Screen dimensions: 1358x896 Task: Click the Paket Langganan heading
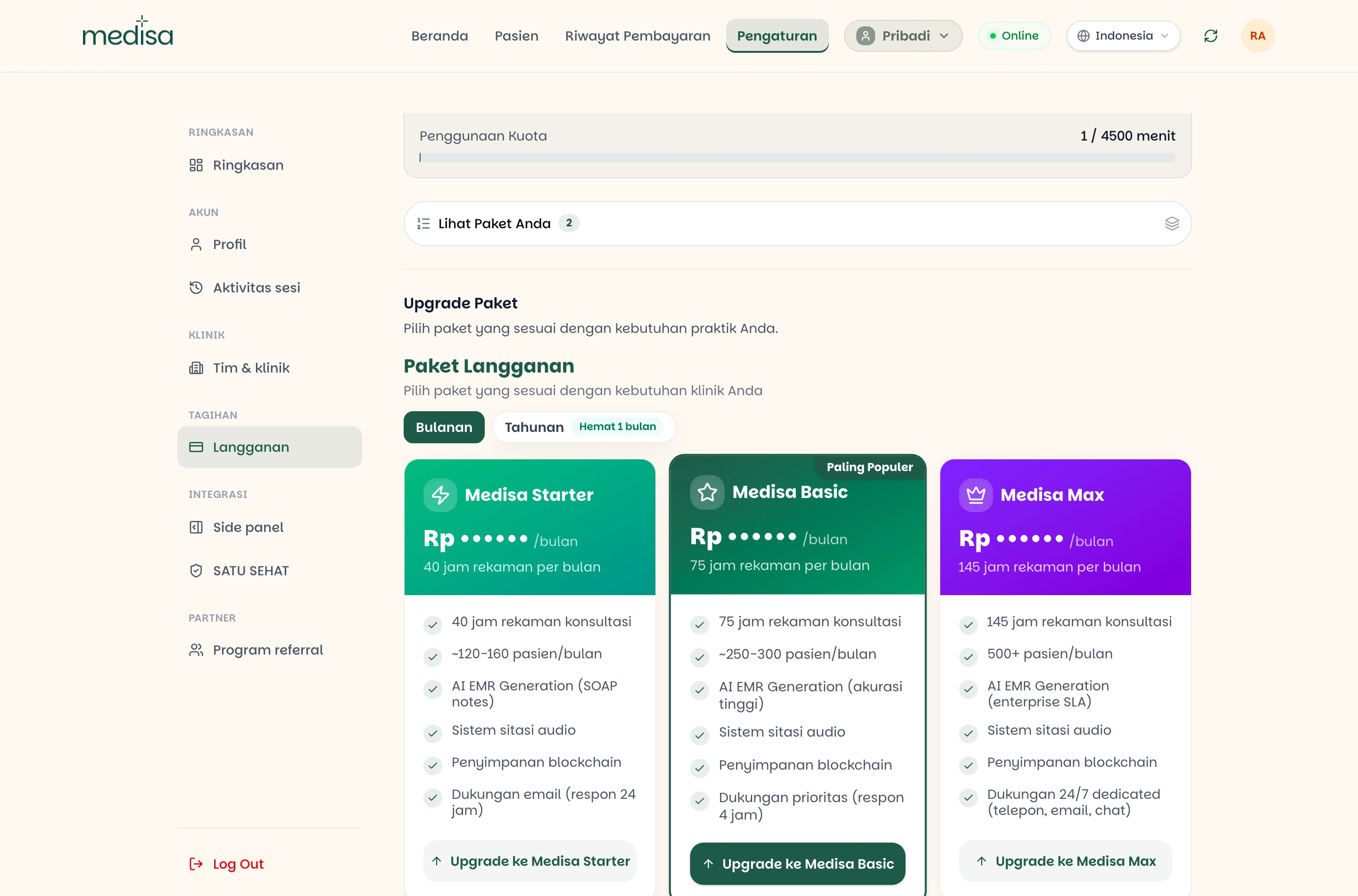(489, 366)
